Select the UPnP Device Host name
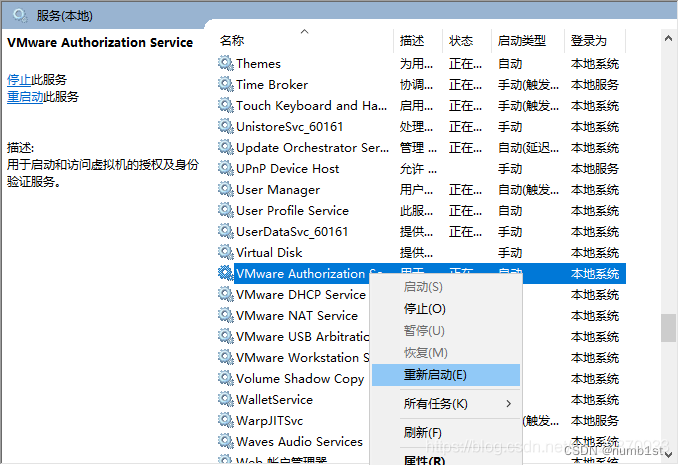 (288, 168)
